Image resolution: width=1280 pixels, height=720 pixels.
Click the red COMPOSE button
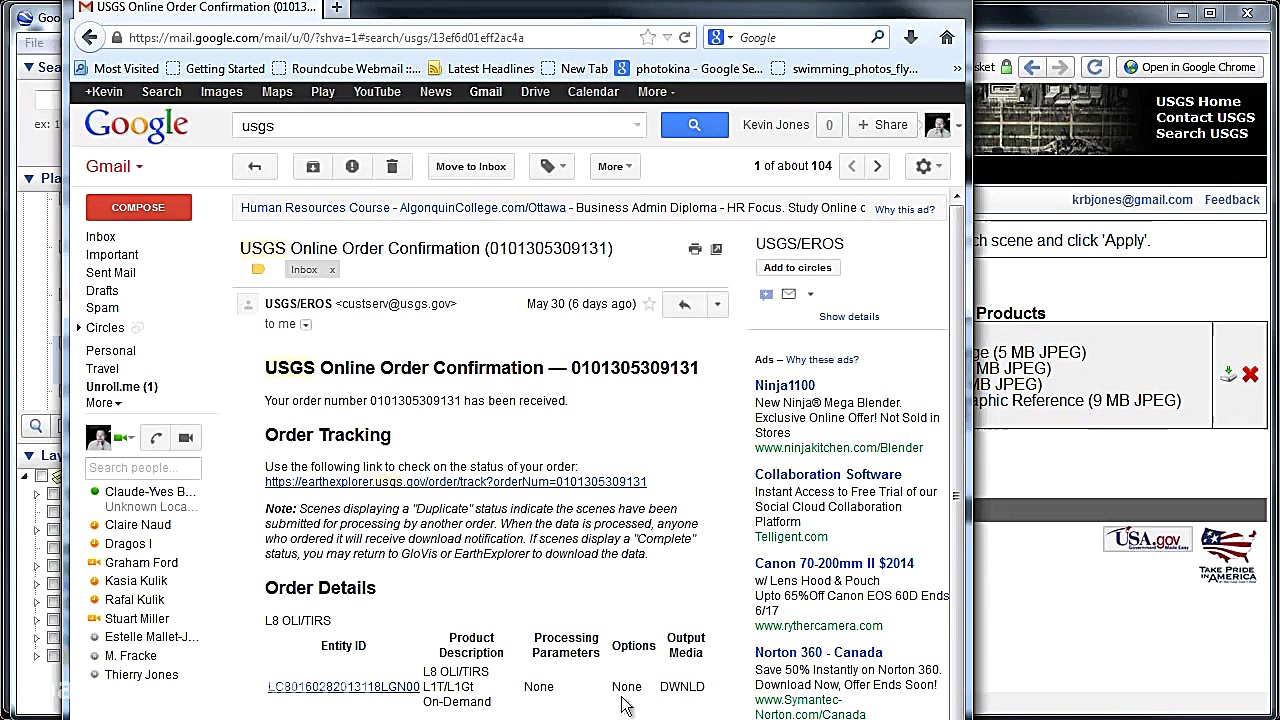138,208
